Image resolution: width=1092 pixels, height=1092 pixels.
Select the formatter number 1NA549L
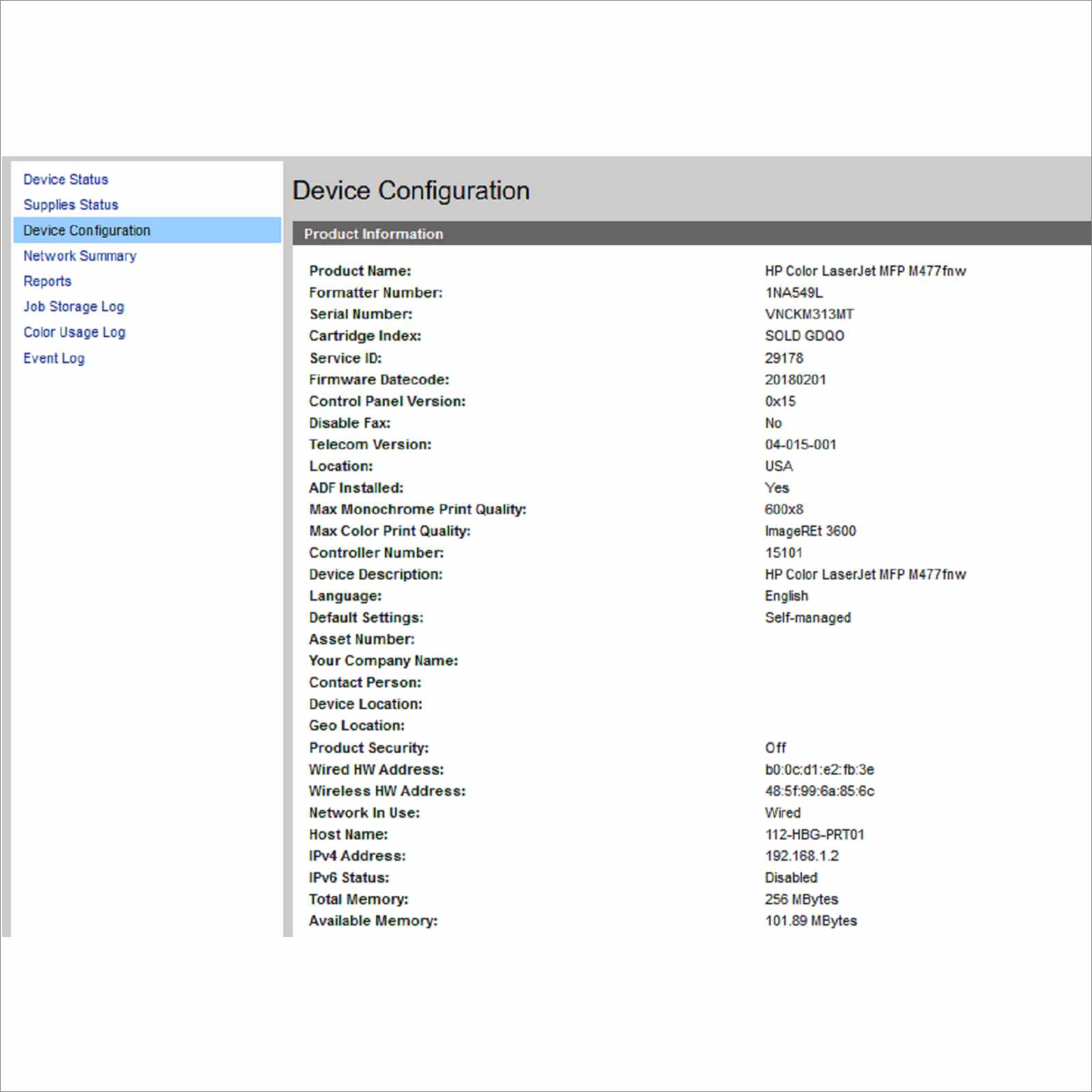794,293
